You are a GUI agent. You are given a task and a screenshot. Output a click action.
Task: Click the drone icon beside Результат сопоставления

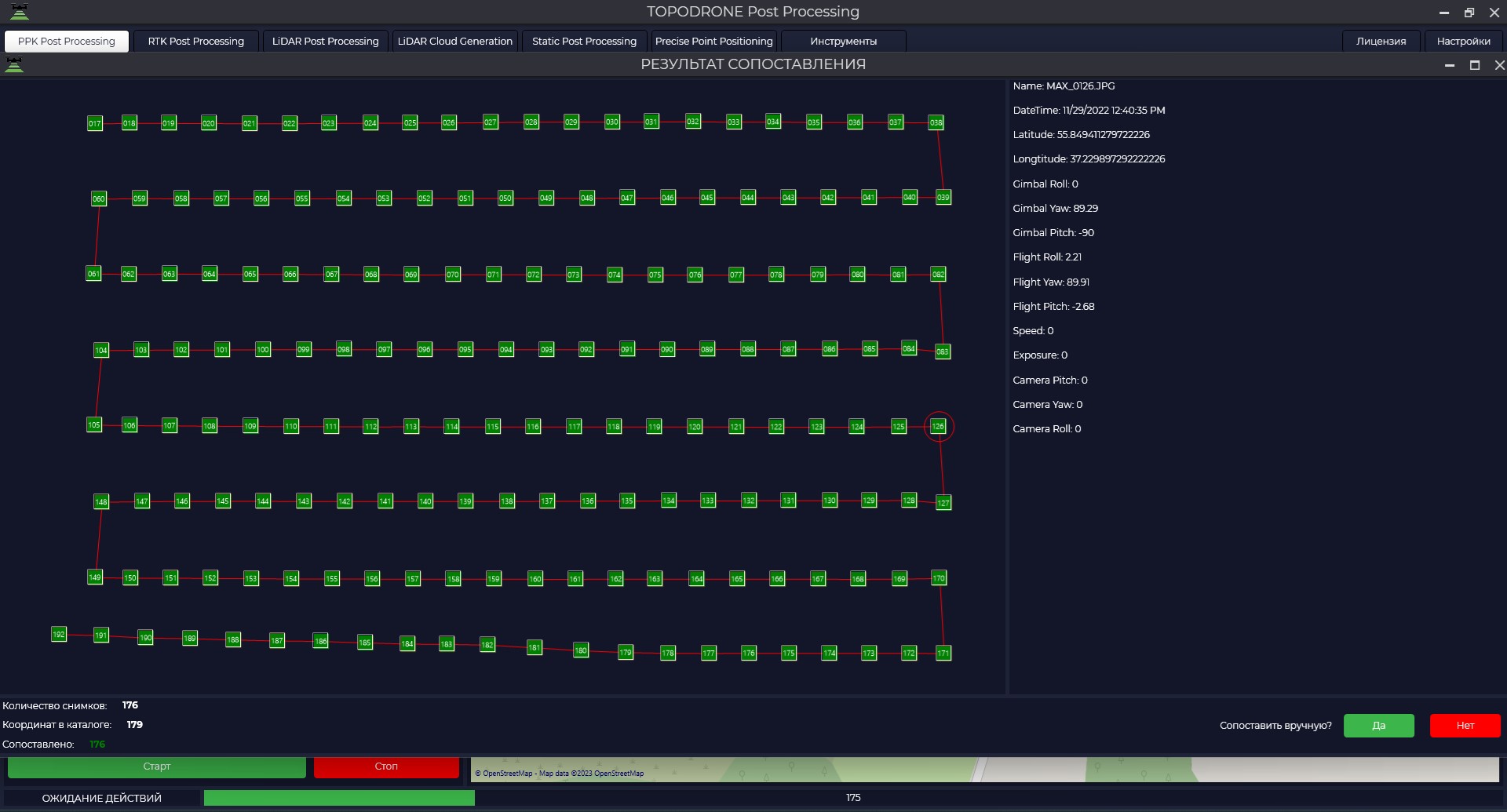[x=14, y=64]
